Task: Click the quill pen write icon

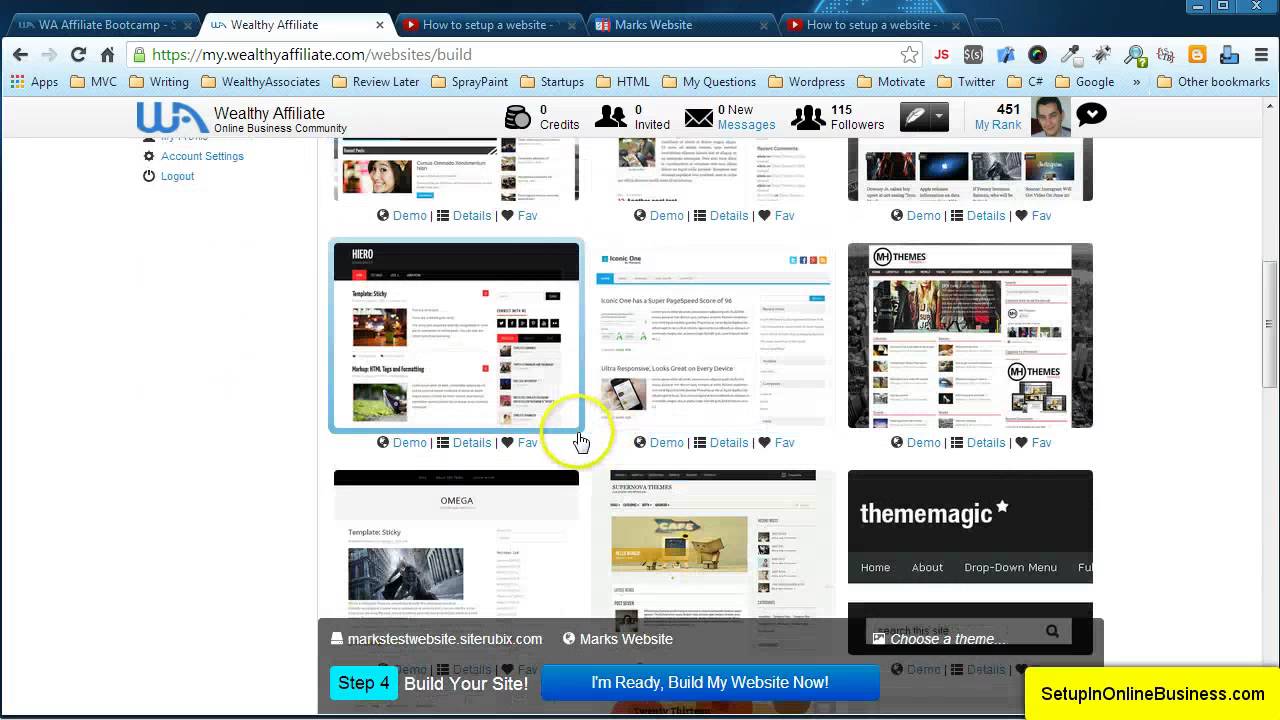Action: 914,117
